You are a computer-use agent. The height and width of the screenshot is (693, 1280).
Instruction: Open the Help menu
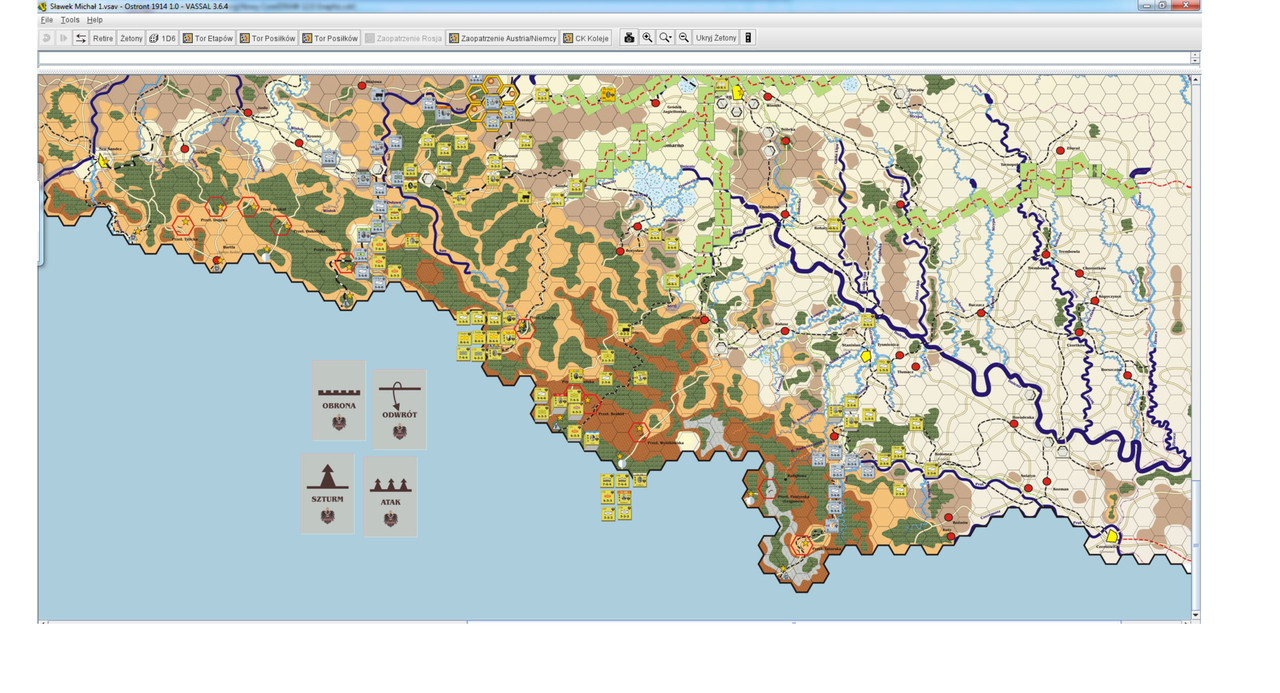(x=94, y=20)
